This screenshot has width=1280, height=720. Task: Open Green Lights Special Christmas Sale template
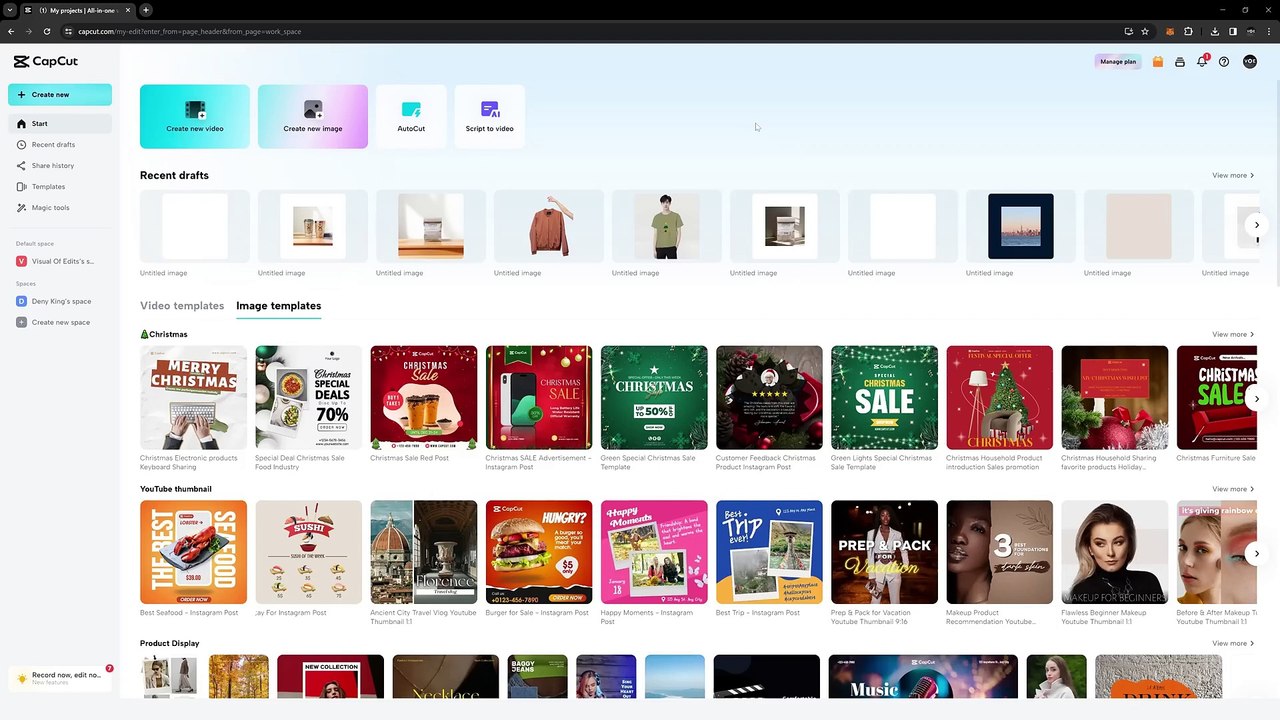[x=884, y=398]
